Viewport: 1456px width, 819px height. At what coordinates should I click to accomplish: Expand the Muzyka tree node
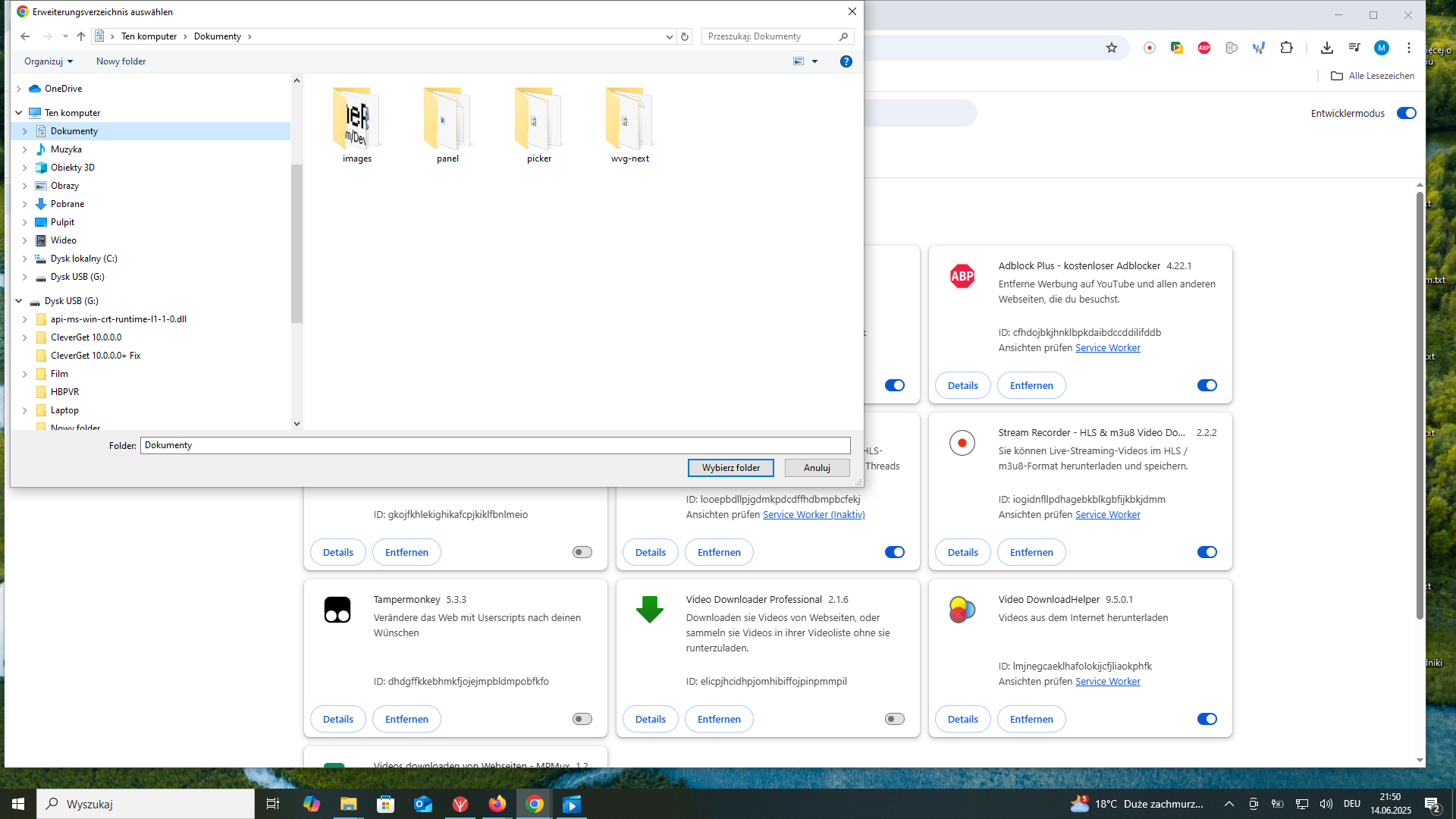click(25, 149)
